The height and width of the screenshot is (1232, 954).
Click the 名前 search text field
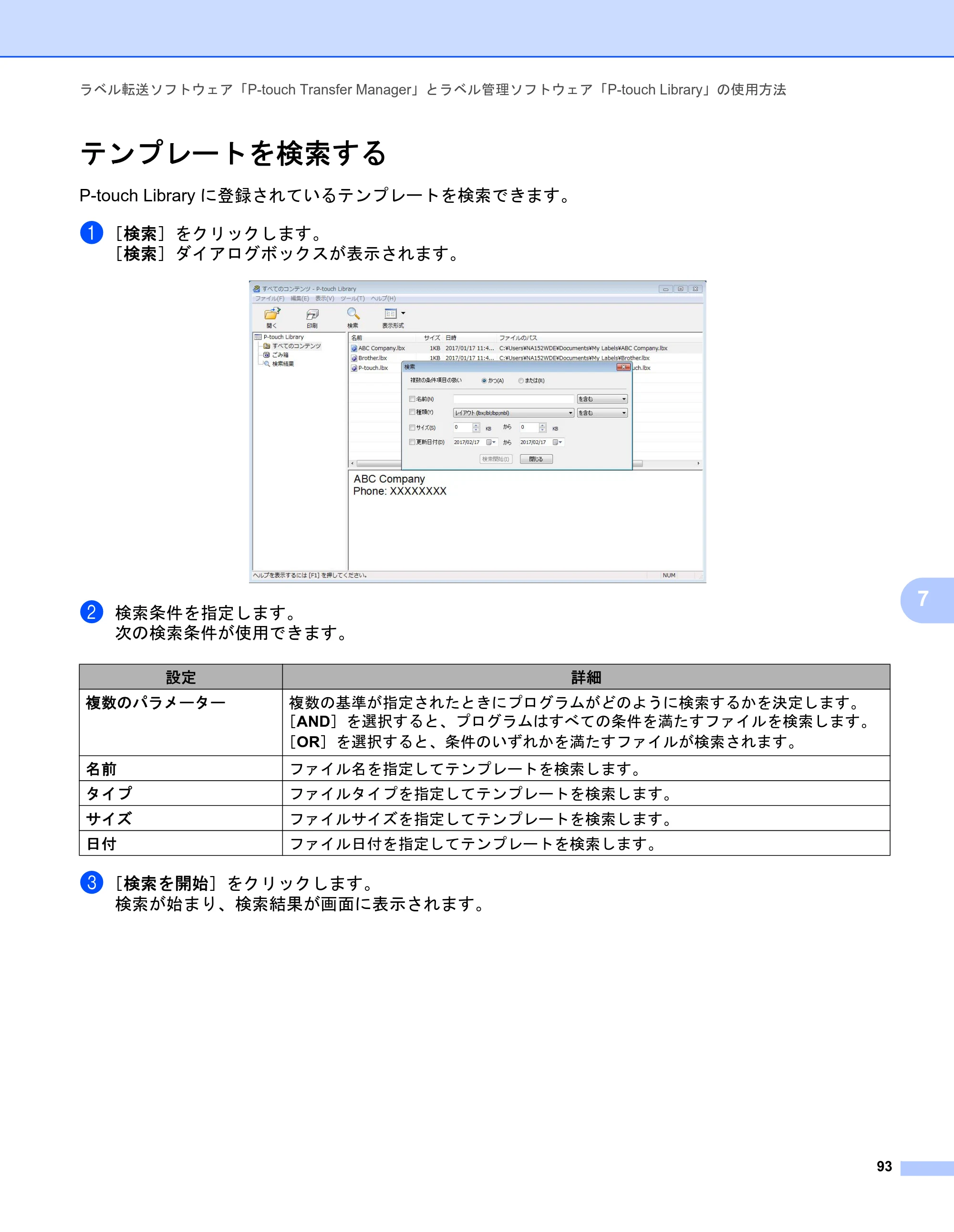(513, 399)
